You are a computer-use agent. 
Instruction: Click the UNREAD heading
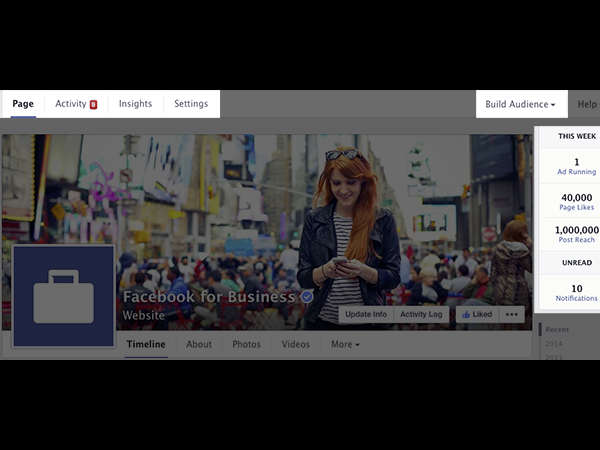point(577,262)
